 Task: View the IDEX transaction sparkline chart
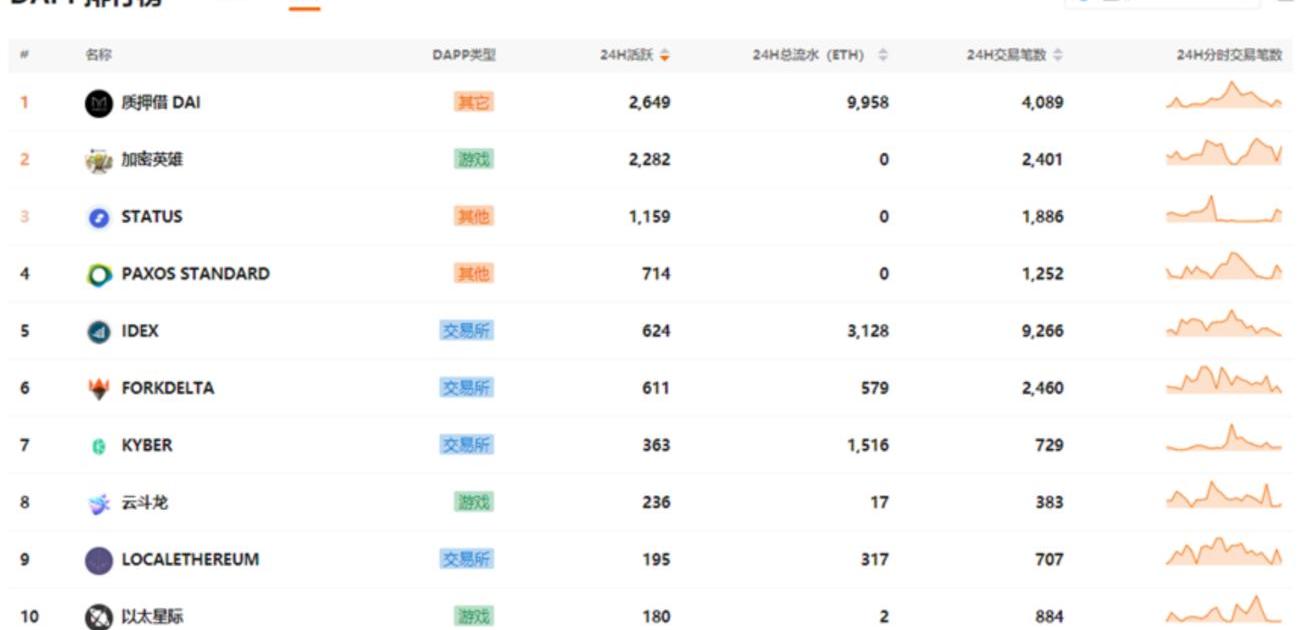click(x=1224, y=323)
